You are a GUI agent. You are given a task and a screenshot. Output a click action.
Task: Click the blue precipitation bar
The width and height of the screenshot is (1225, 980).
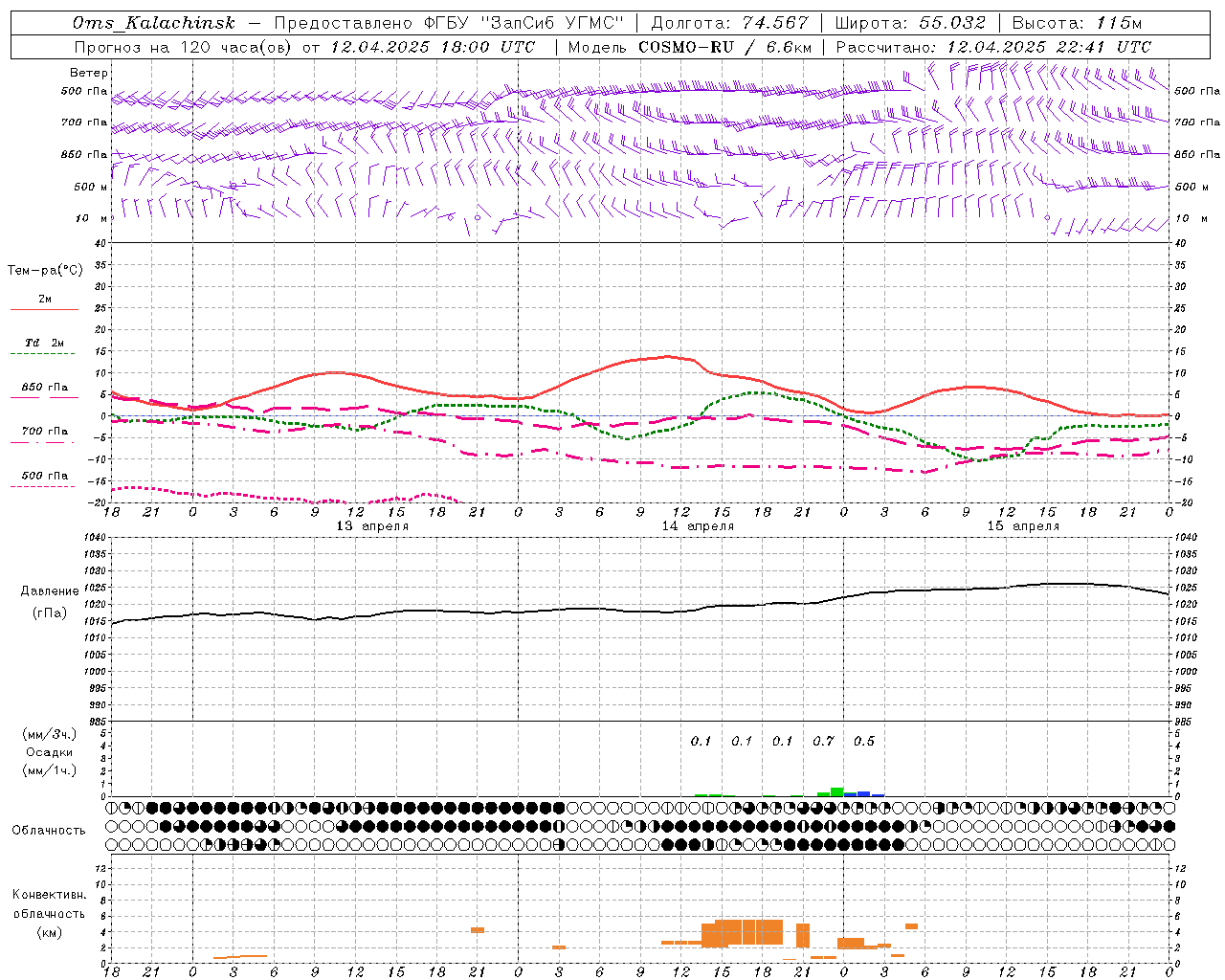863,793
